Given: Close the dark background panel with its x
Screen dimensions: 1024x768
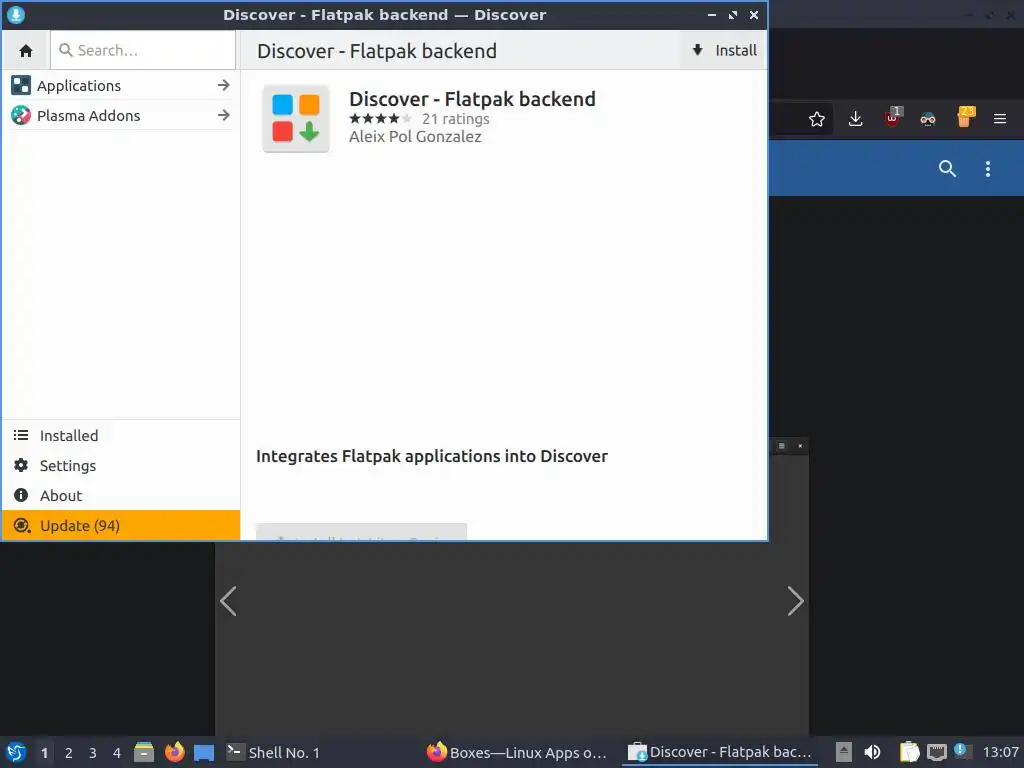Looking at the screenshot, I should [800, 446].
